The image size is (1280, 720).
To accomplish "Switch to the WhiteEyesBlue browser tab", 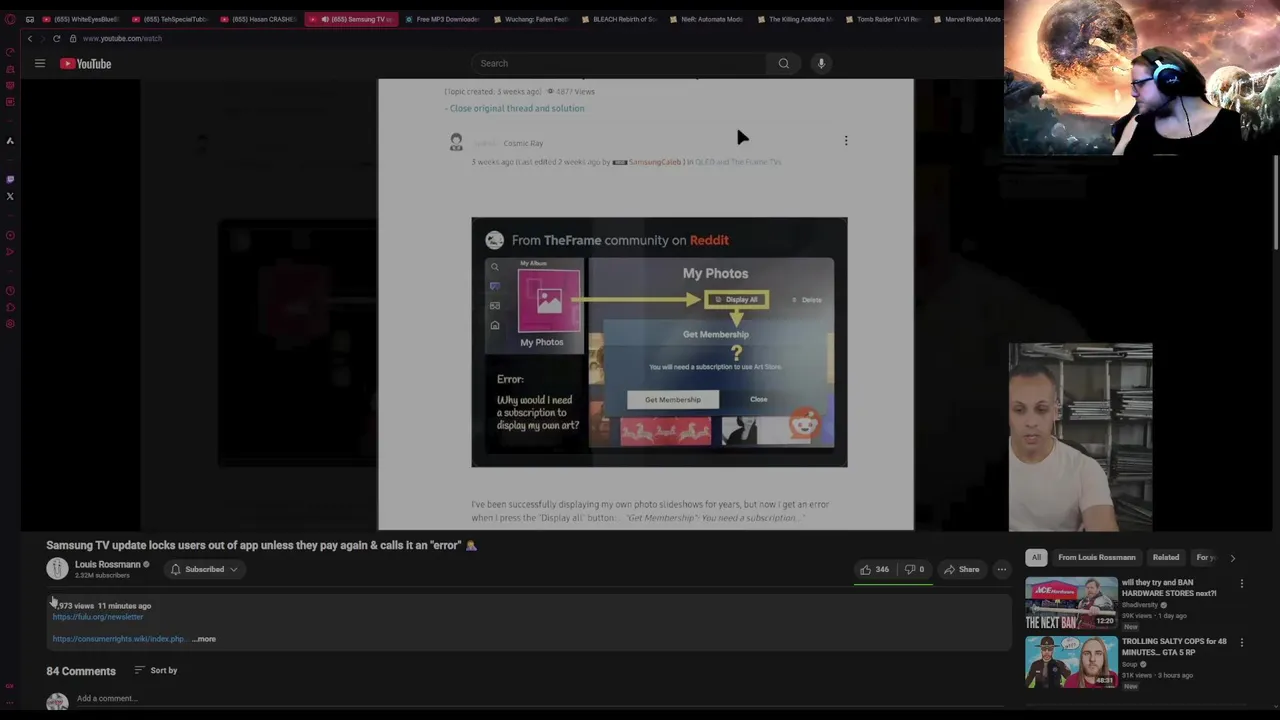I will (x=81, y=19).
